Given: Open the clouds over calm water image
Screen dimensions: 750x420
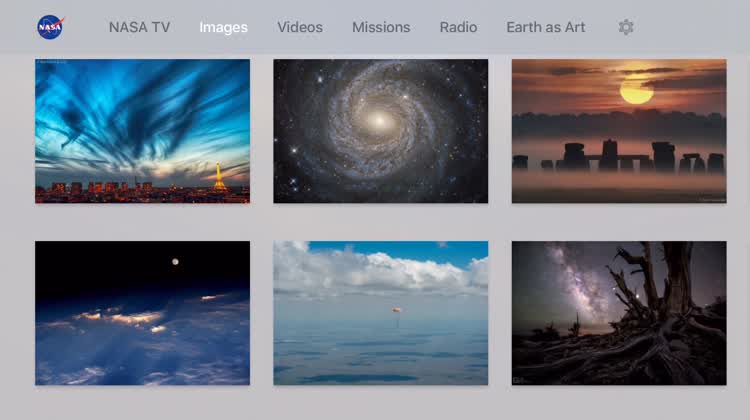Looking at the screenshot, I should (x=381, y=313).
